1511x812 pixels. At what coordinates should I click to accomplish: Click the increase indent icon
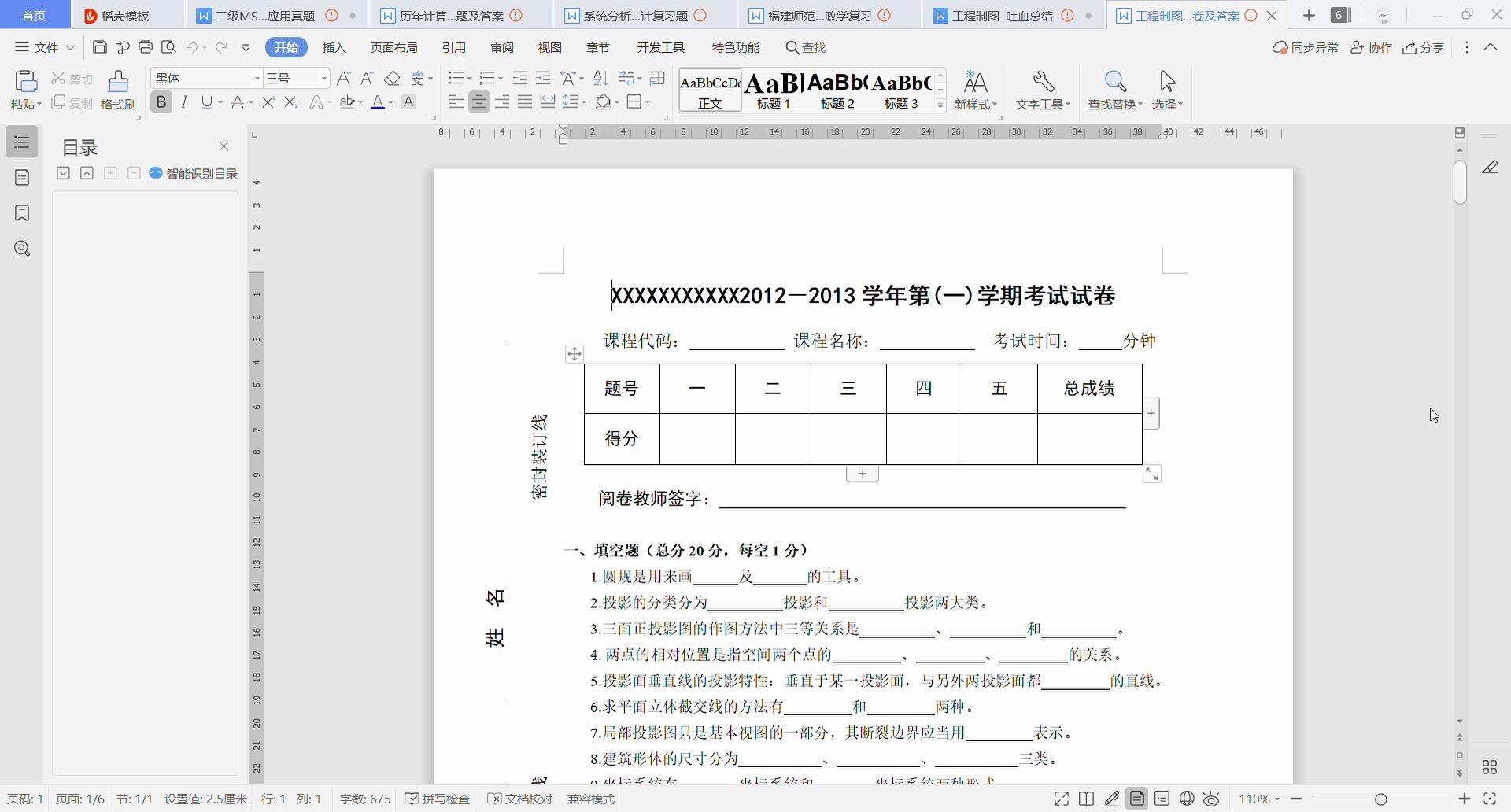(x=543, y=78)
